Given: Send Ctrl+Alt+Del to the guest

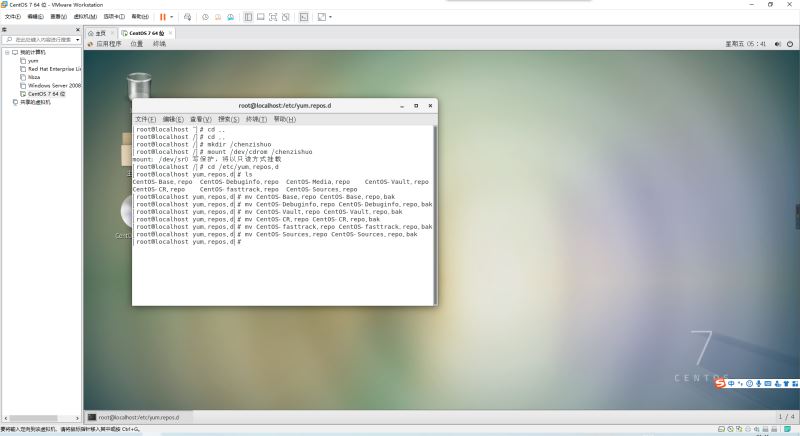Looking at the screenshot, I should click(187, 17).
